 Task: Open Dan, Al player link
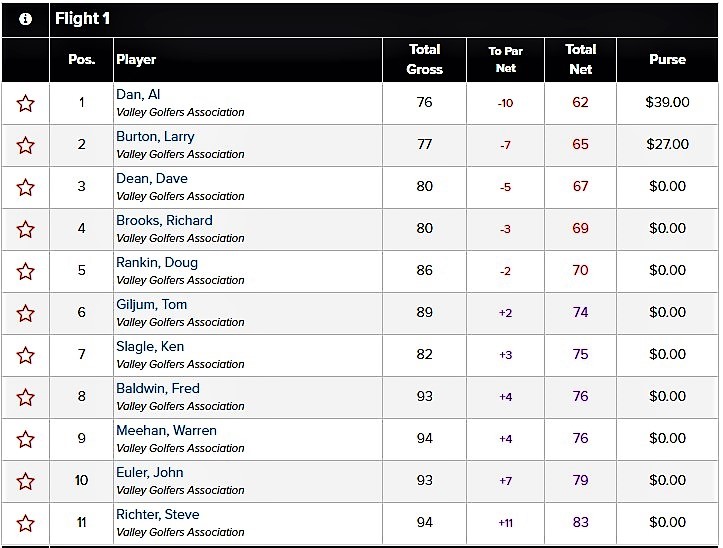[x=138, y=95]
